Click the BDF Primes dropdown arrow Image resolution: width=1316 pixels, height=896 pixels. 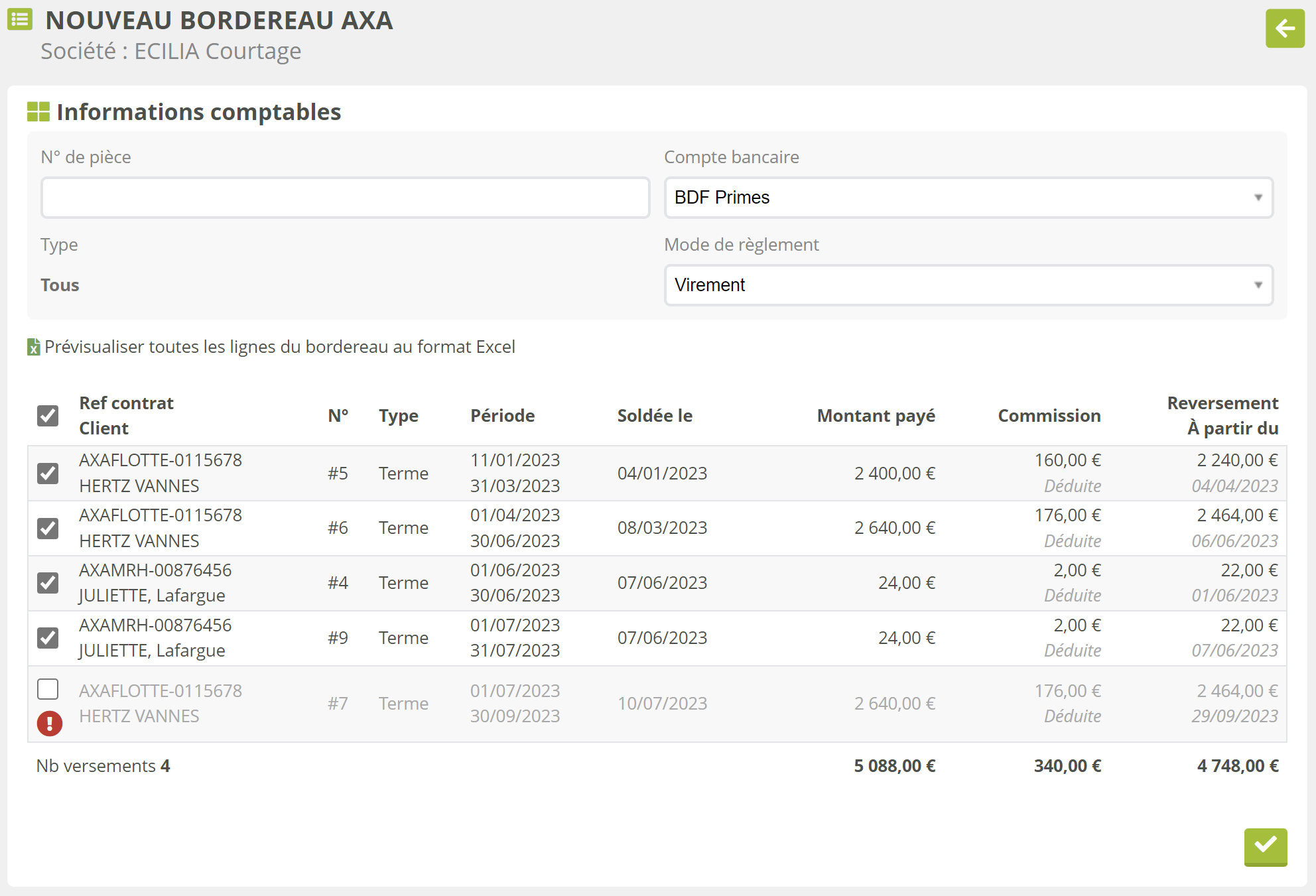(x=1258, y=198)
